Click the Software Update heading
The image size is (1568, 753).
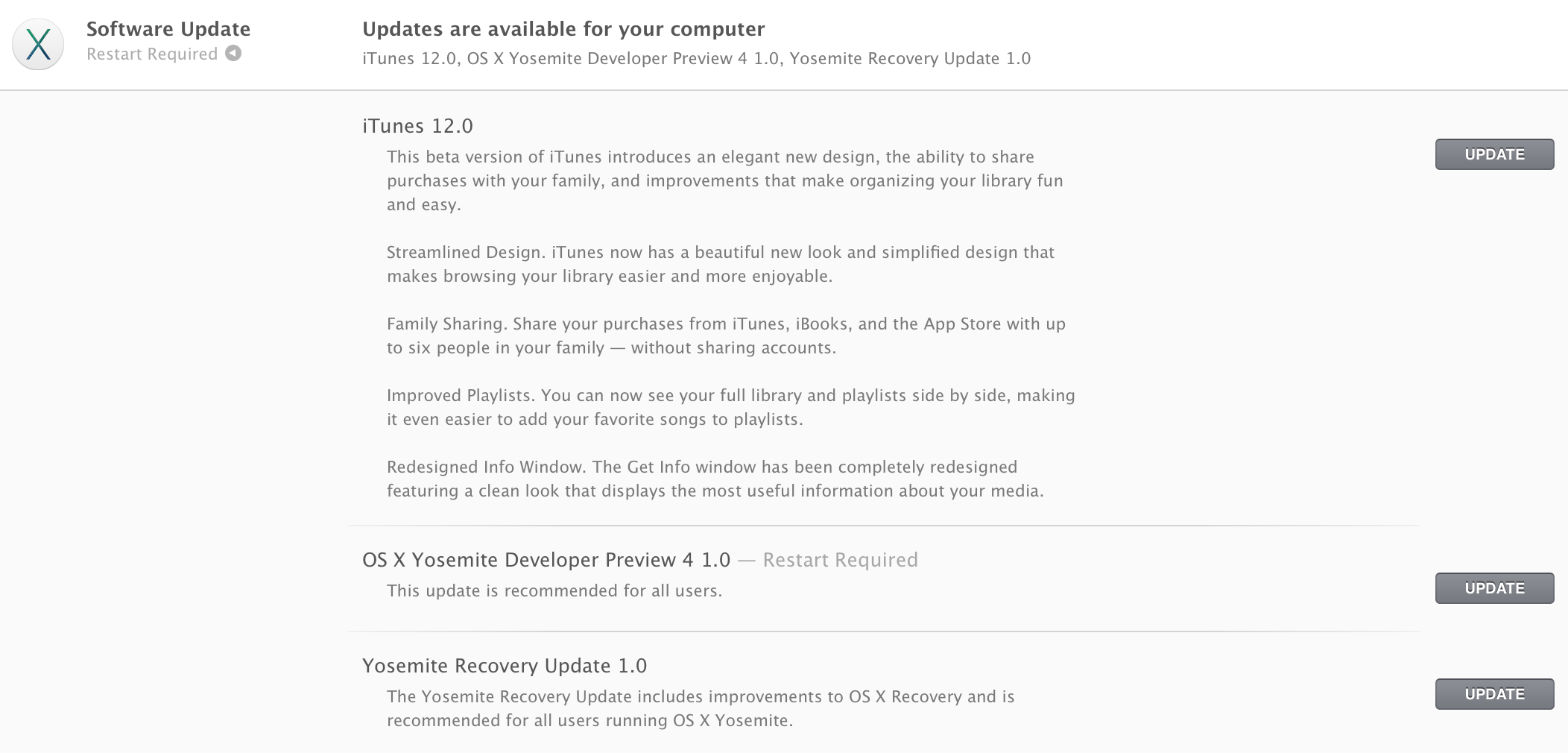168,29
